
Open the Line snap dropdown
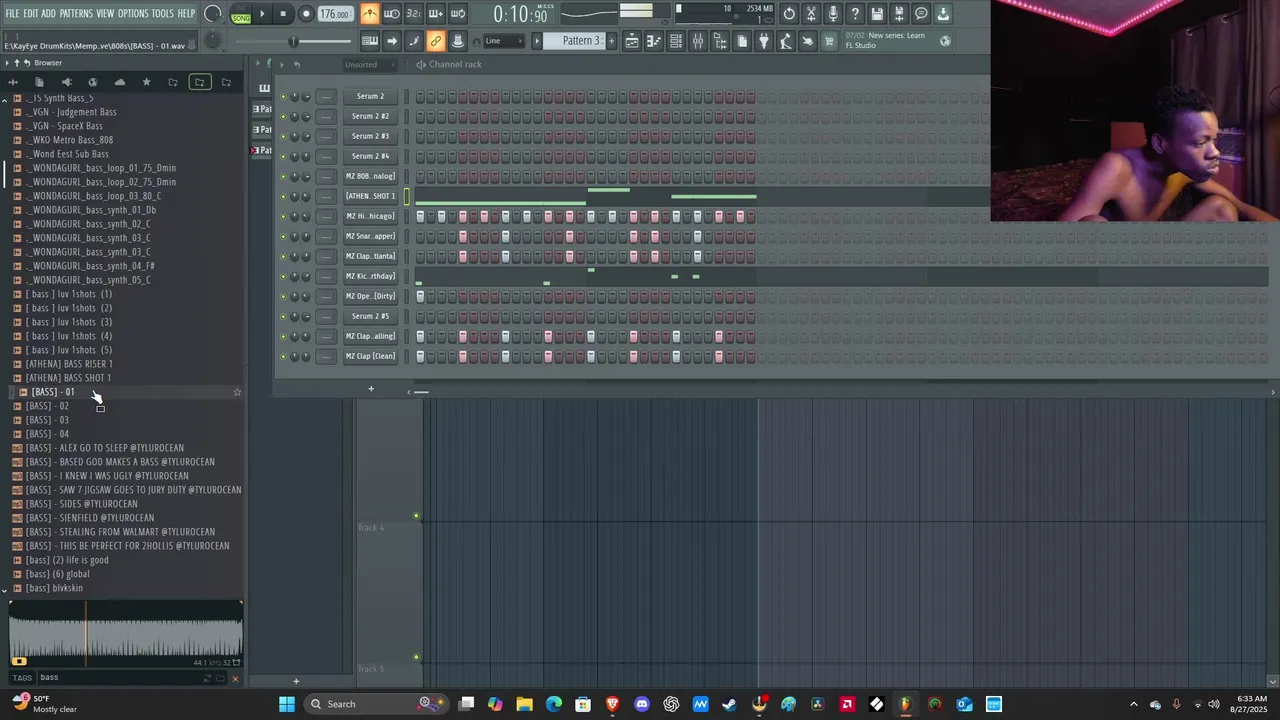[x=505, y=41]
